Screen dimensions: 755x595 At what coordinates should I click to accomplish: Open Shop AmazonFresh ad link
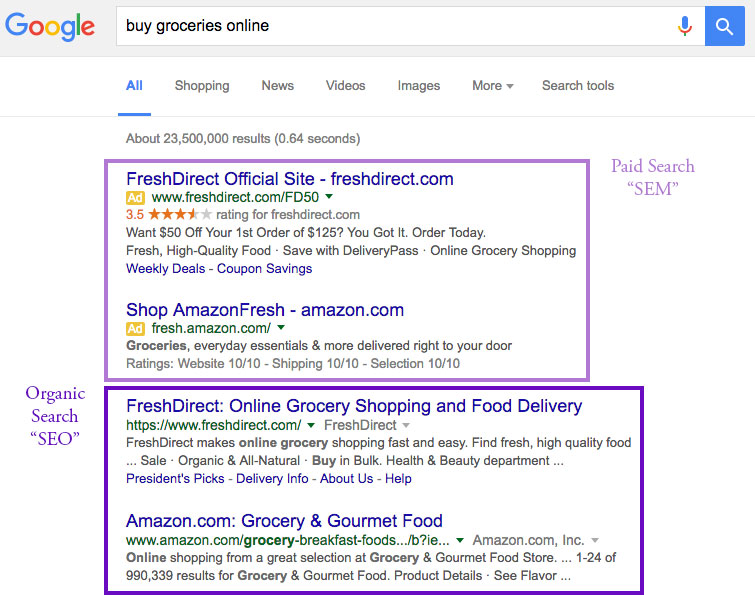click(x=265, y=310)
